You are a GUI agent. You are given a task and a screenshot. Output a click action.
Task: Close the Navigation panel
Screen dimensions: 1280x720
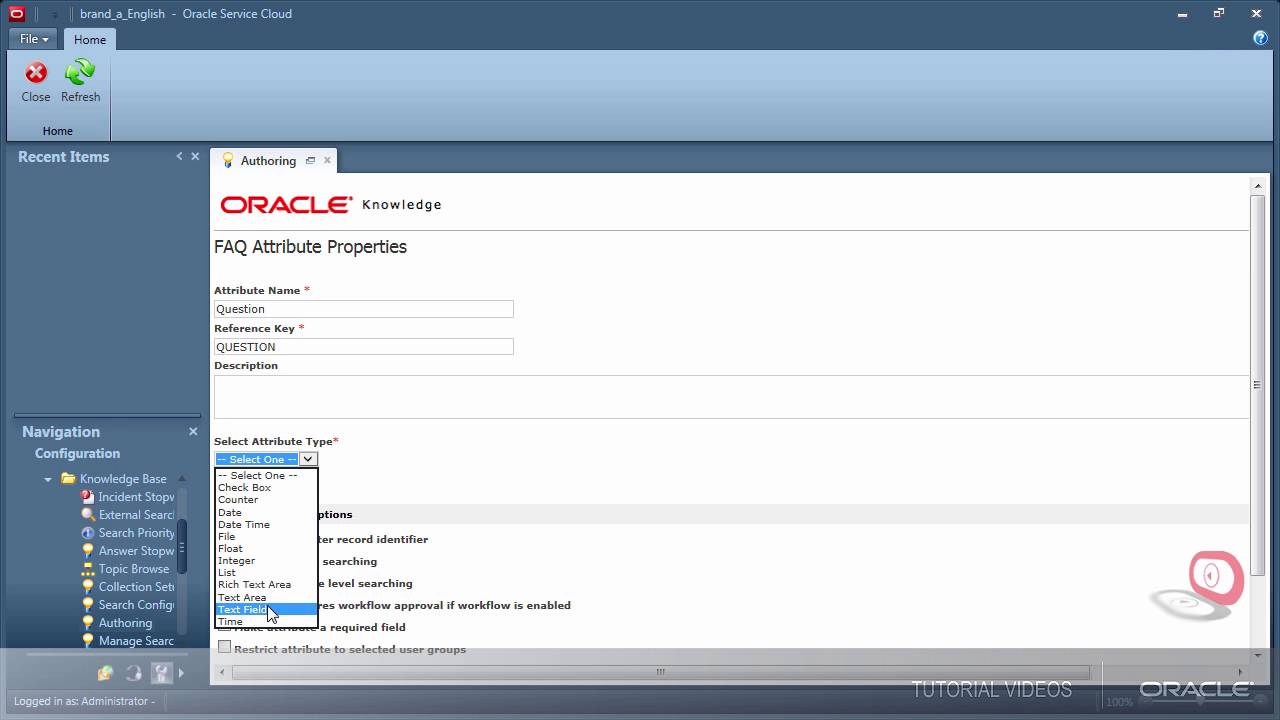tap(193, 431)
